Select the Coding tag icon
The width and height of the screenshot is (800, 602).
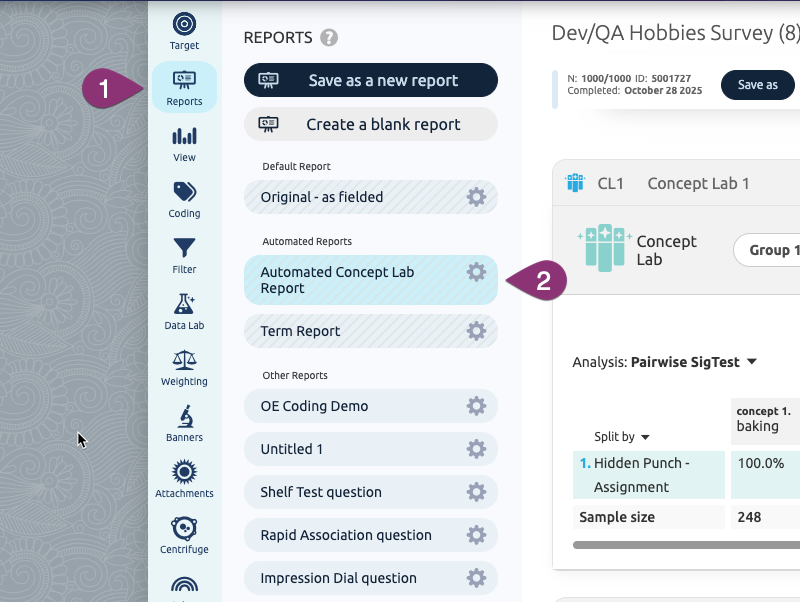[x=184, y=199]
